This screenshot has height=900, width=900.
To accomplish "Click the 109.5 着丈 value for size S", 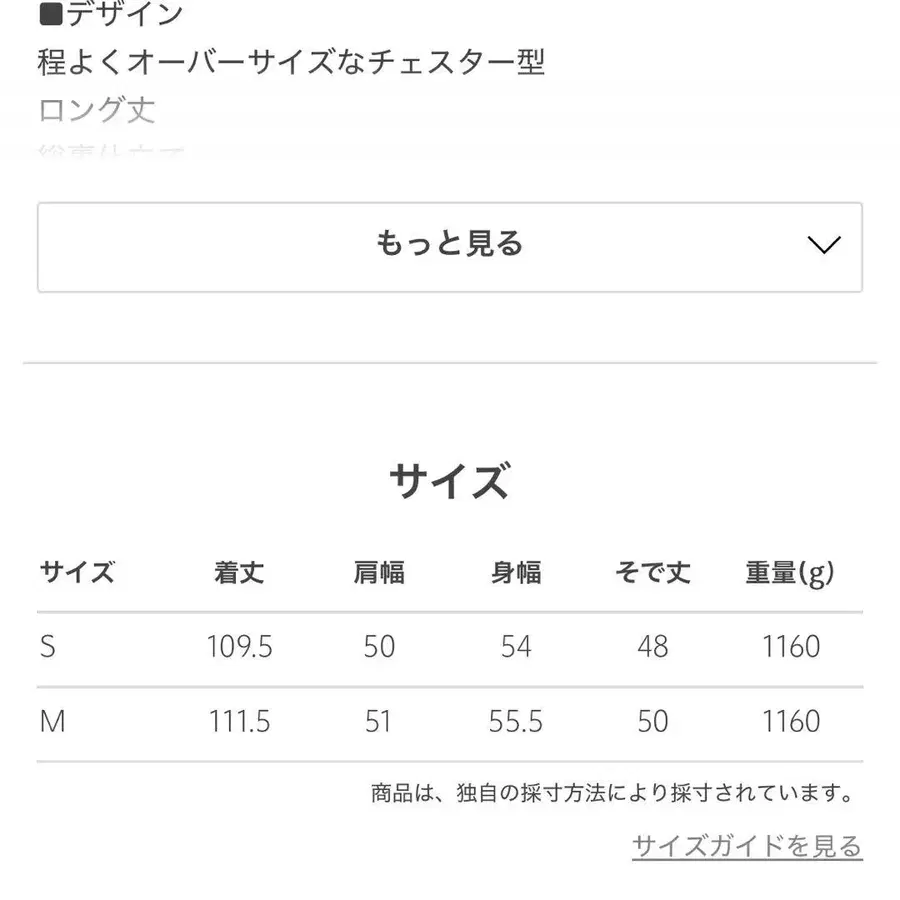I will click(x=239, y=647).
